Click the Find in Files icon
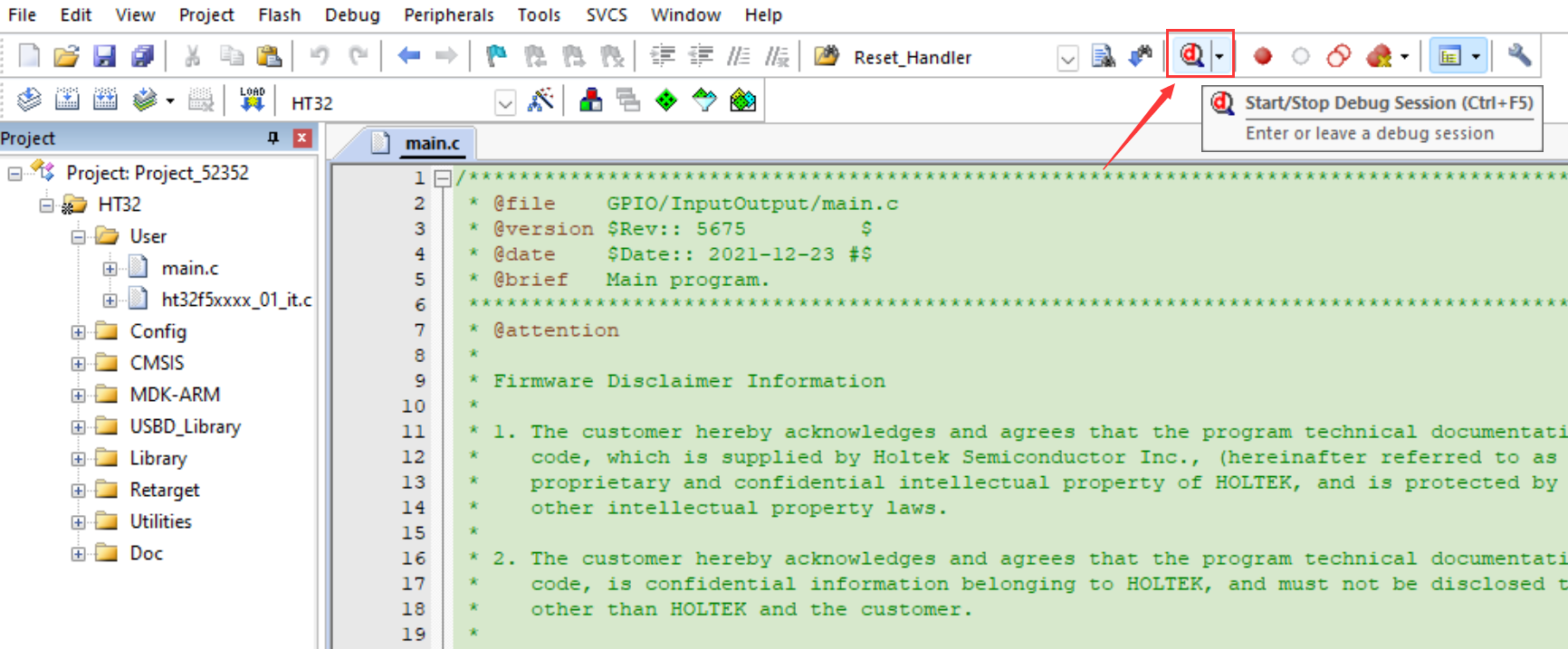The image size is (1568, 649). pos(1103,57)
